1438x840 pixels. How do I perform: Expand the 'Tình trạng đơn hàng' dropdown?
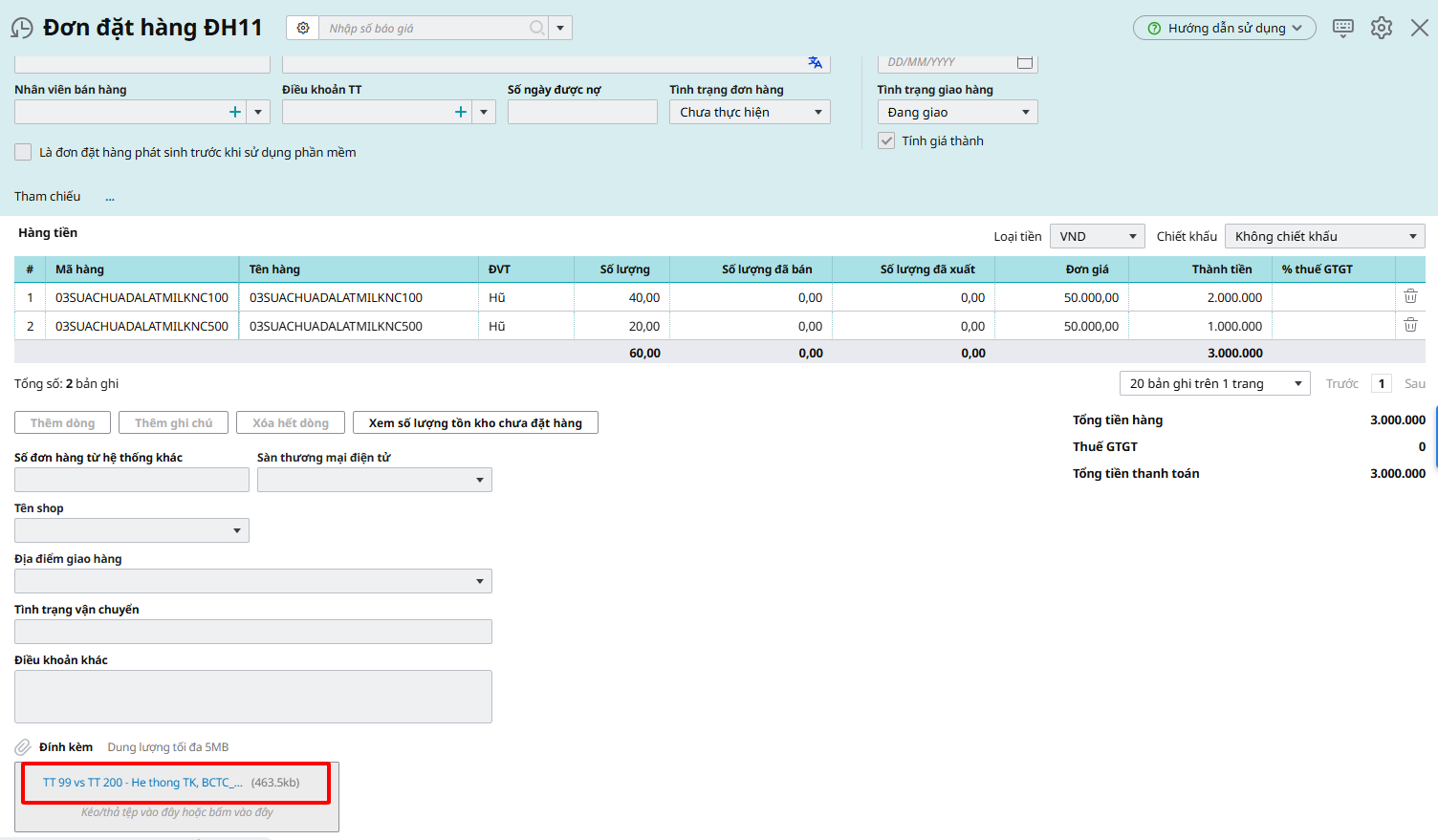pos(750,112)
